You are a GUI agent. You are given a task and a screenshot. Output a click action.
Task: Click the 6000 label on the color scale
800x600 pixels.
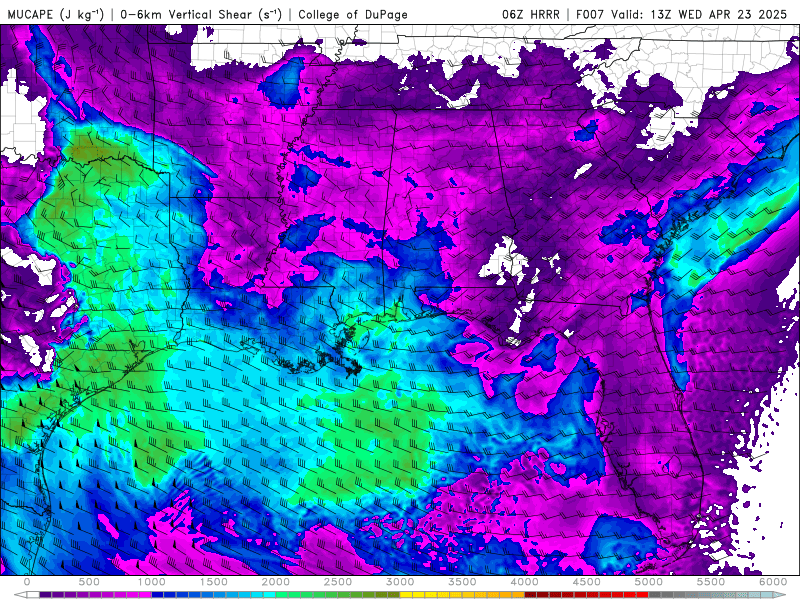point(773,582)
